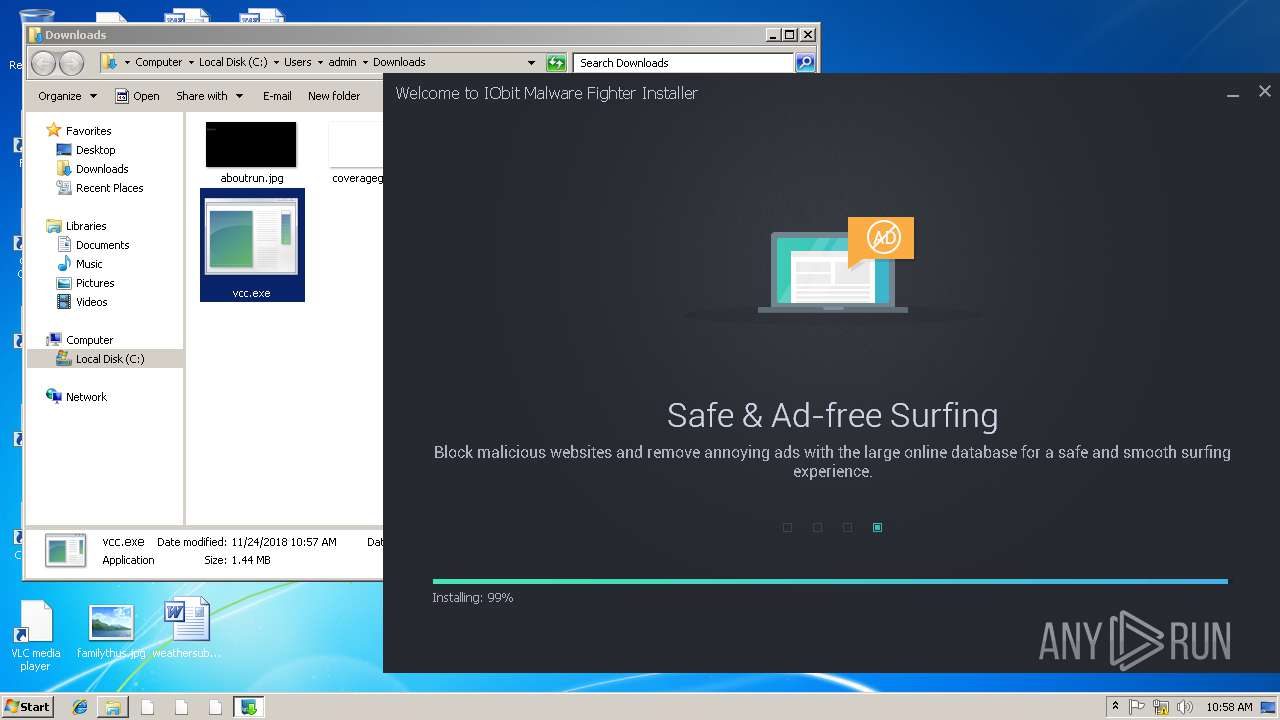Click the vcc.exe preview icon in details pane
Screen dimensions: 1280x720
tap(66, 550)
